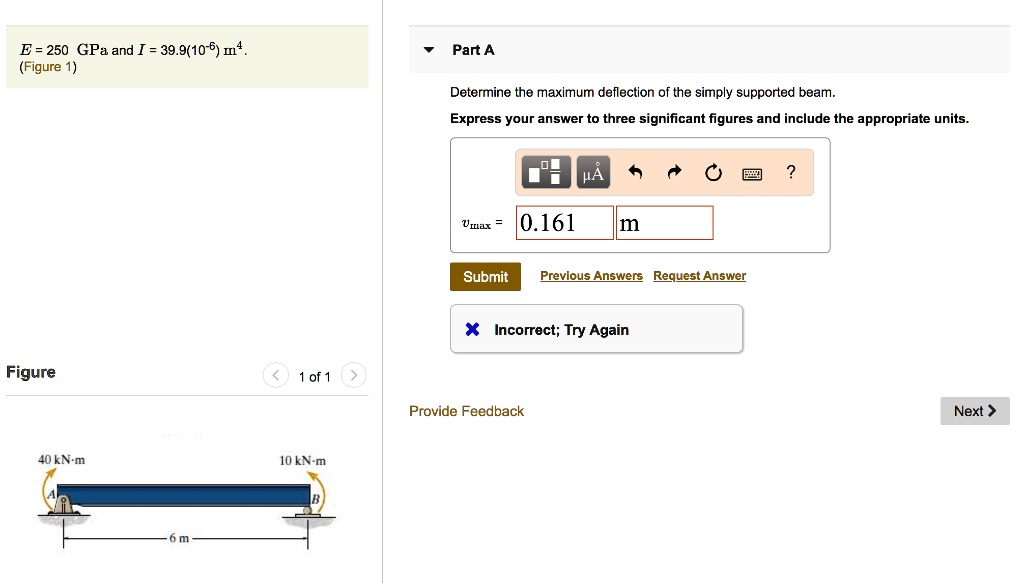
Task: Submit the deflection answer
Action: (485, 276)
